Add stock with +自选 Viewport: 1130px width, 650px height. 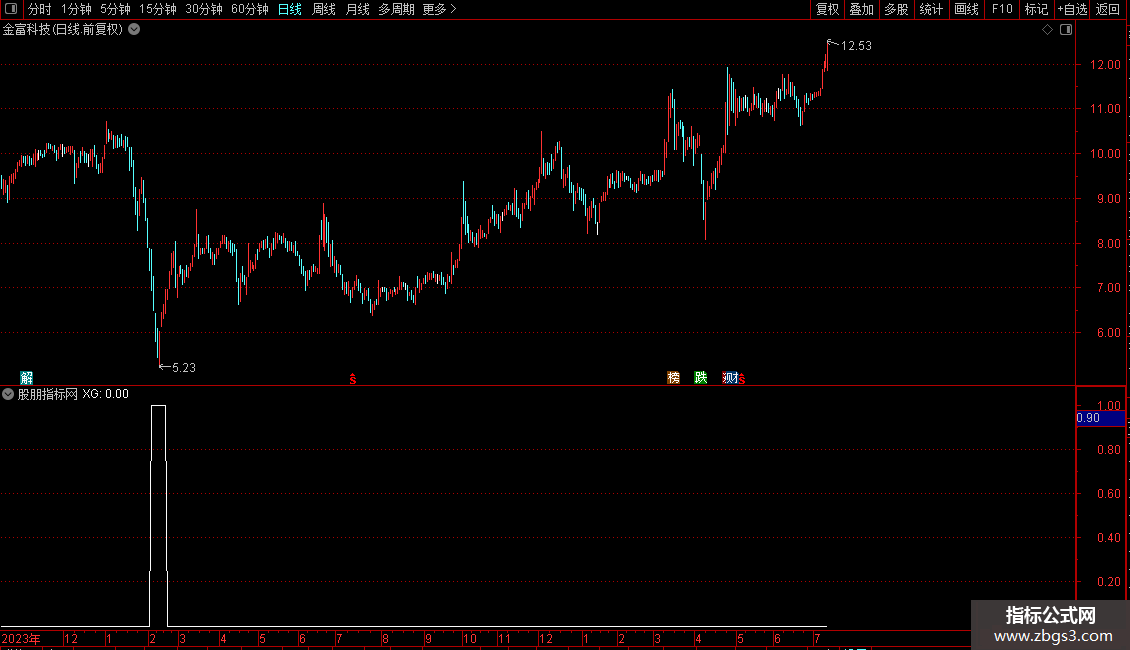[x=1072, y=9]
